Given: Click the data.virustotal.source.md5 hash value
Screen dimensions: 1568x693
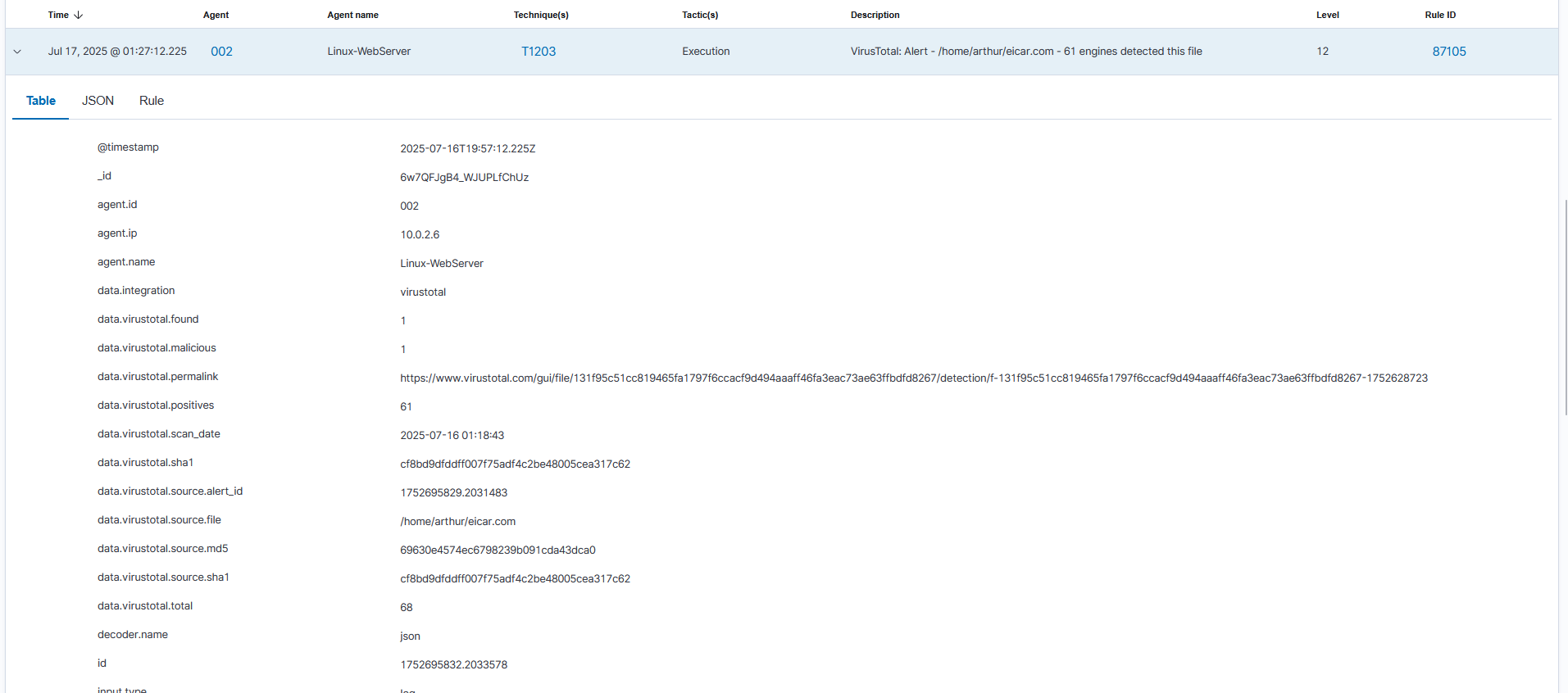Looking at the screenshot, I should click(x=498, y=550).
